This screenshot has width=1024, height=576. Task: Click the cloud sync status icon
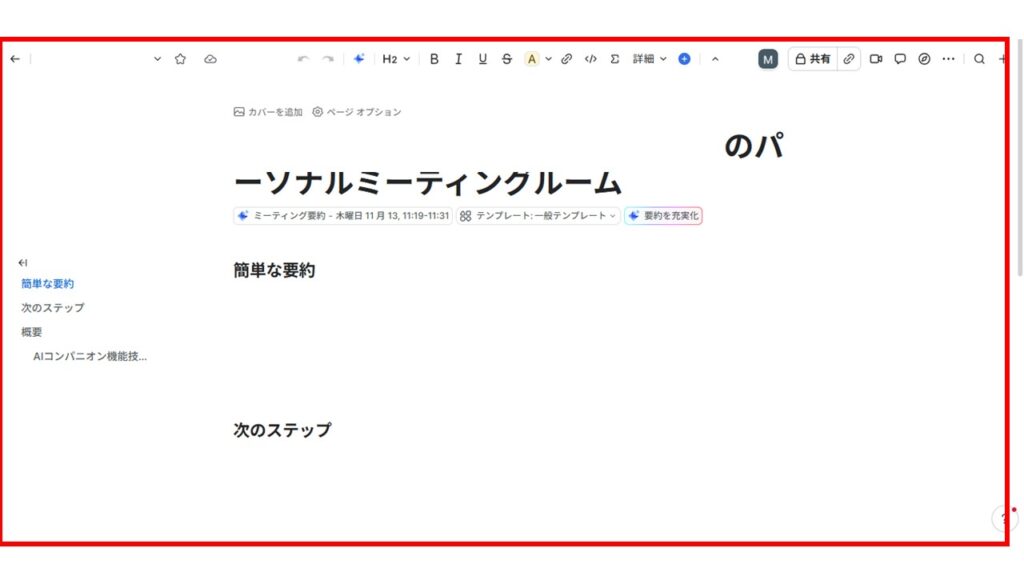(210, 59)
